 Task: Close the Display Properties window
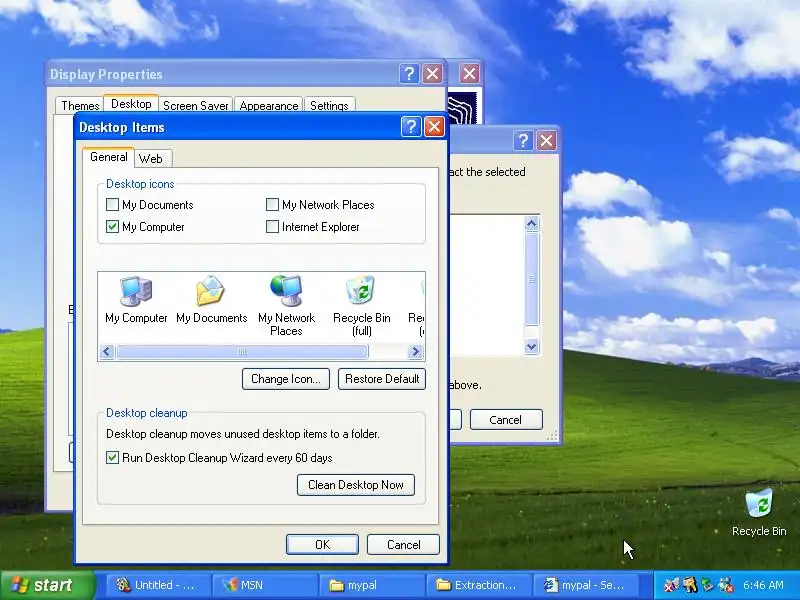(432, 74)
